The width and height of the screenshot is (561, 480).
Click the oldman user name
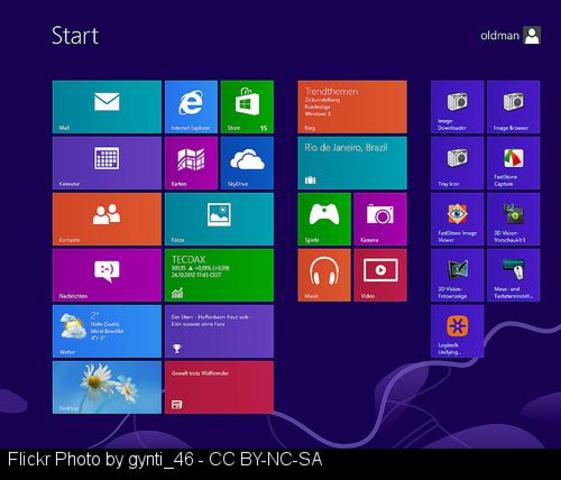click(499, 35)
